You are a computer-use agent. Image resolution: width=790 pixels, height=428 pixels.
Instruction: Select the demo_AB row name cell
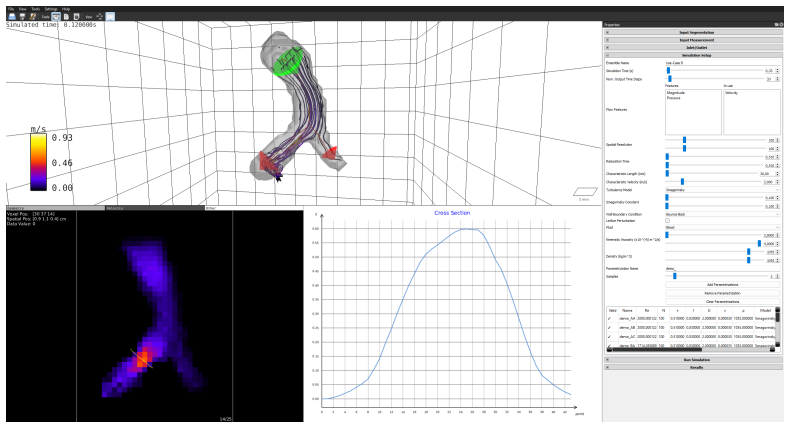coord(627,328)
